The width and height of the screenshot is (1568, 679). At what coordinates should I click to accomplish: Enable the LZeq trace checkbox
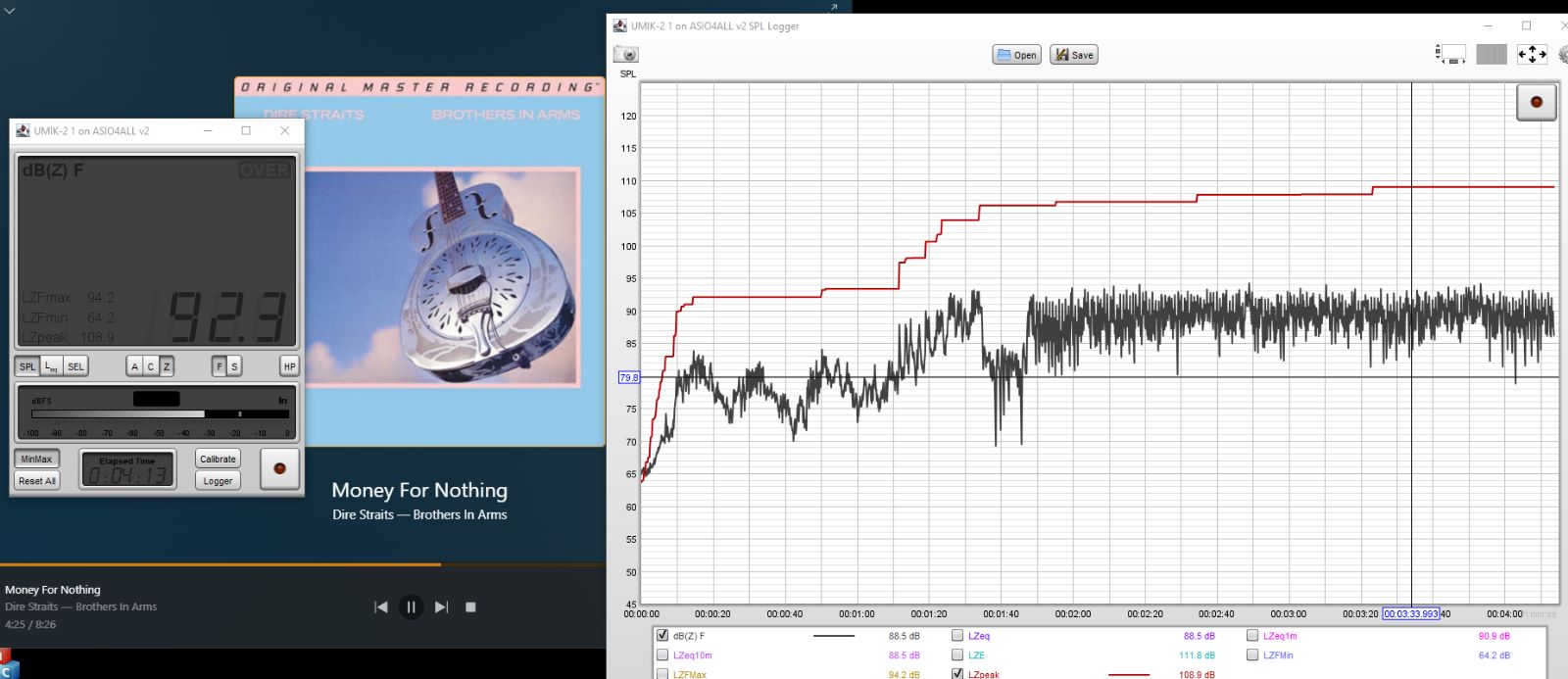957,636
